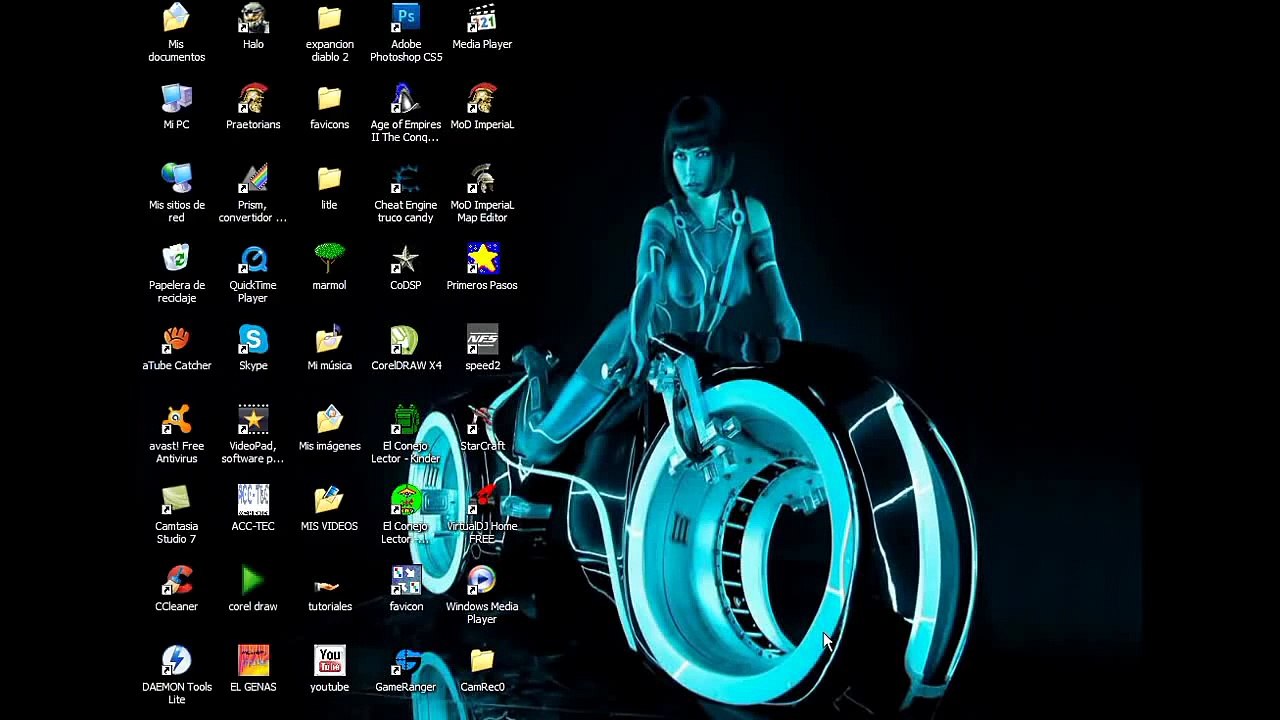The width and height of the screenshot is (1280, 720).
Task: Select the CoDSP shortcut
Action: tap(406, 258)
